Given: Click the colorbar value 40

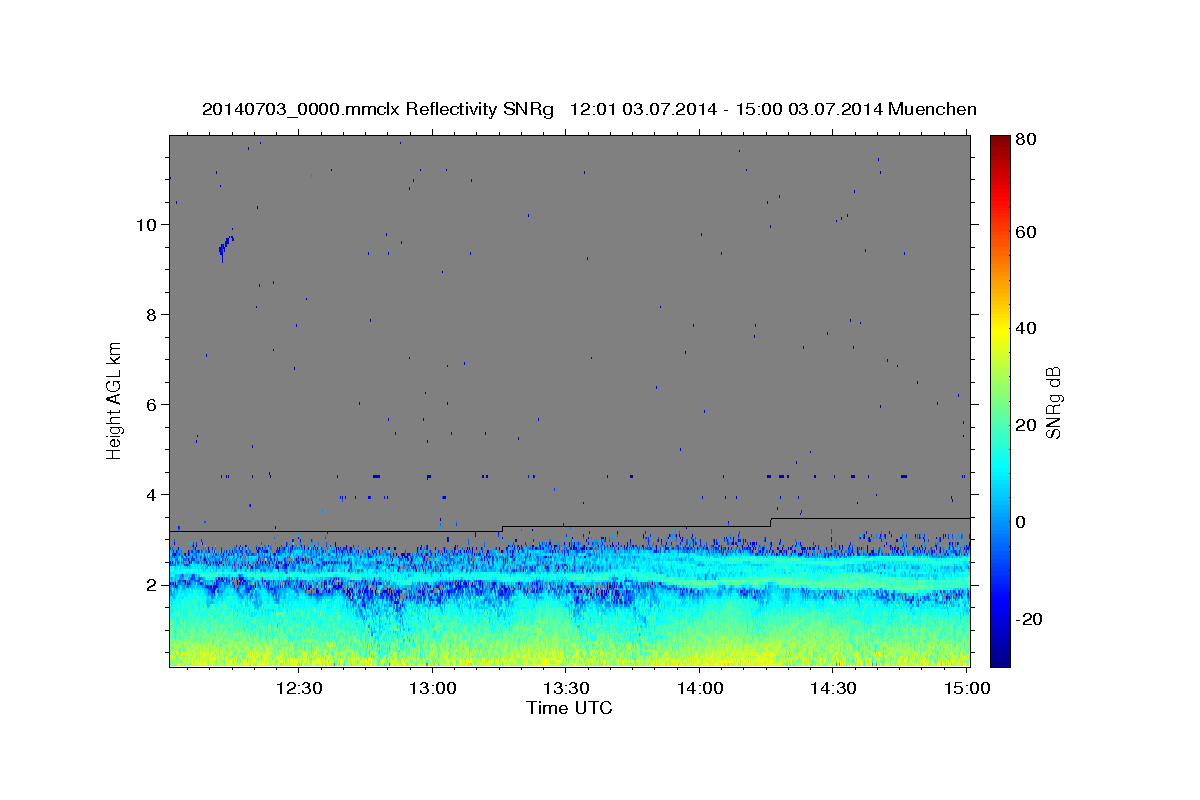Looking at the screenshot, I should [x=1028, y=328].
